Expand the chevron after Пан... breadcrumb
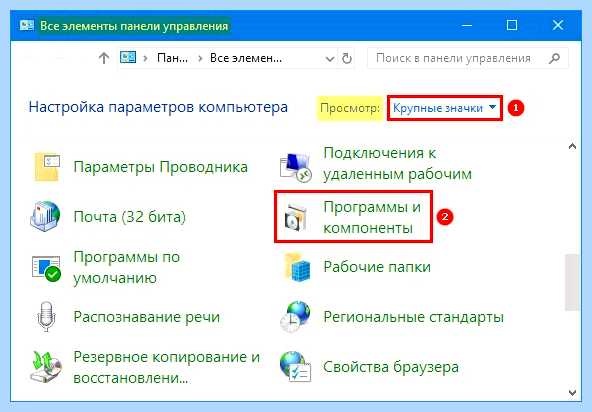The height and width of the screenshot is (412, 592). coord(200,59)
